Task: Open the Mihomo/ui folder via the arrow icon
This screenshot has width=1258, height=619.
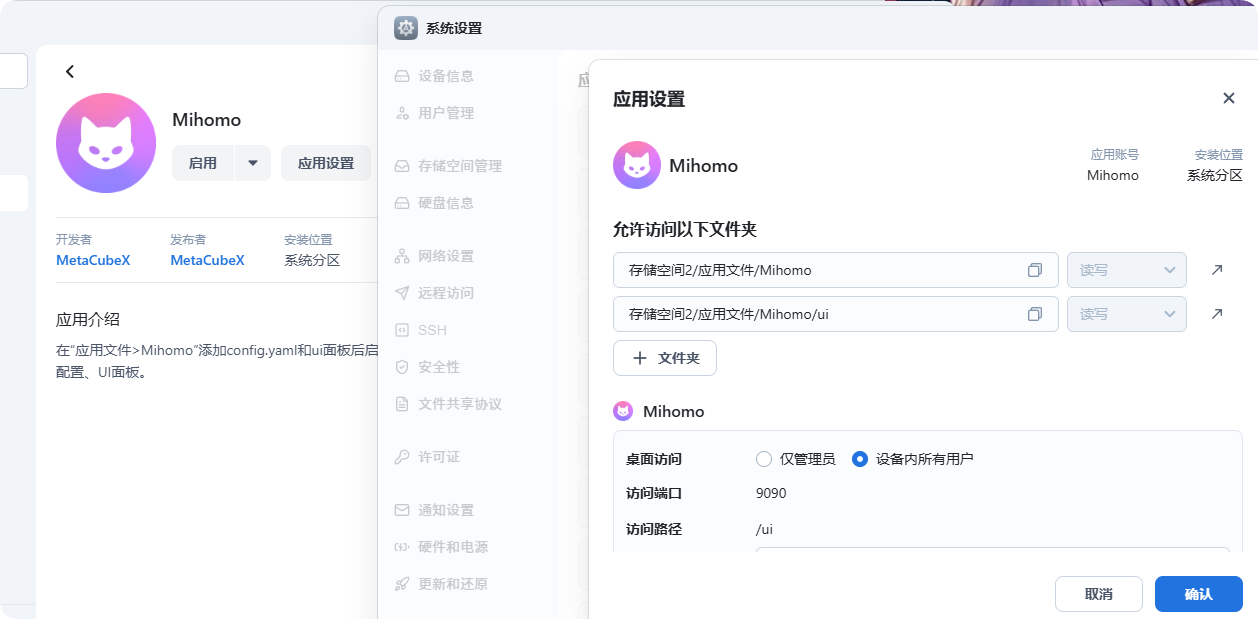Action: (x=1216, y=313)
